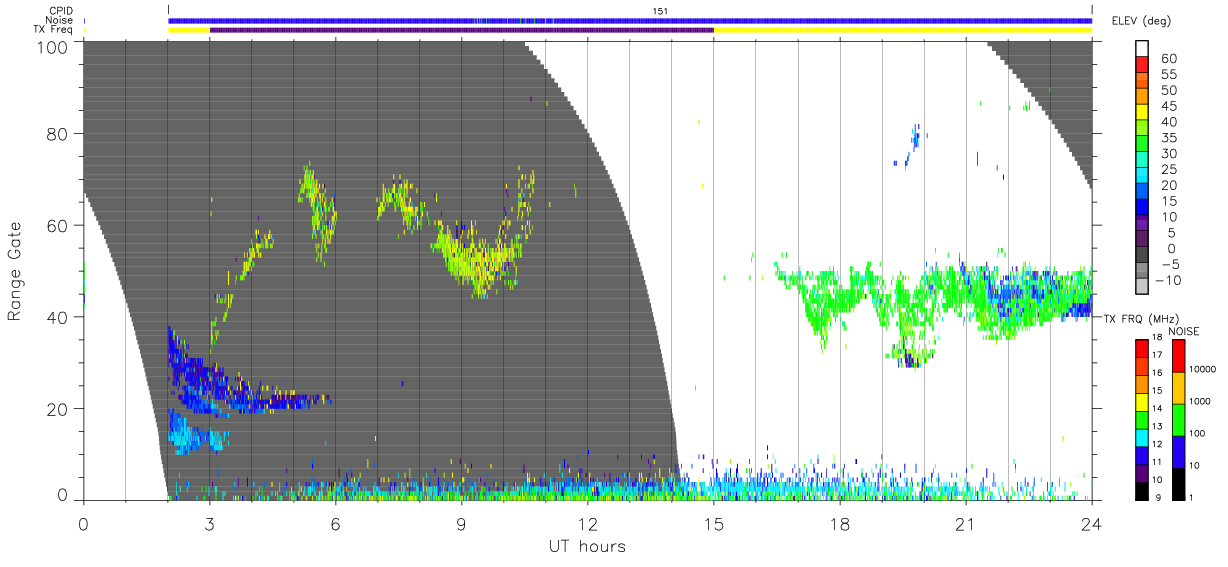Click the 20 tick on Range Gate axis
The width and height of the screenshot is (1228, 567).
(58, 409)
